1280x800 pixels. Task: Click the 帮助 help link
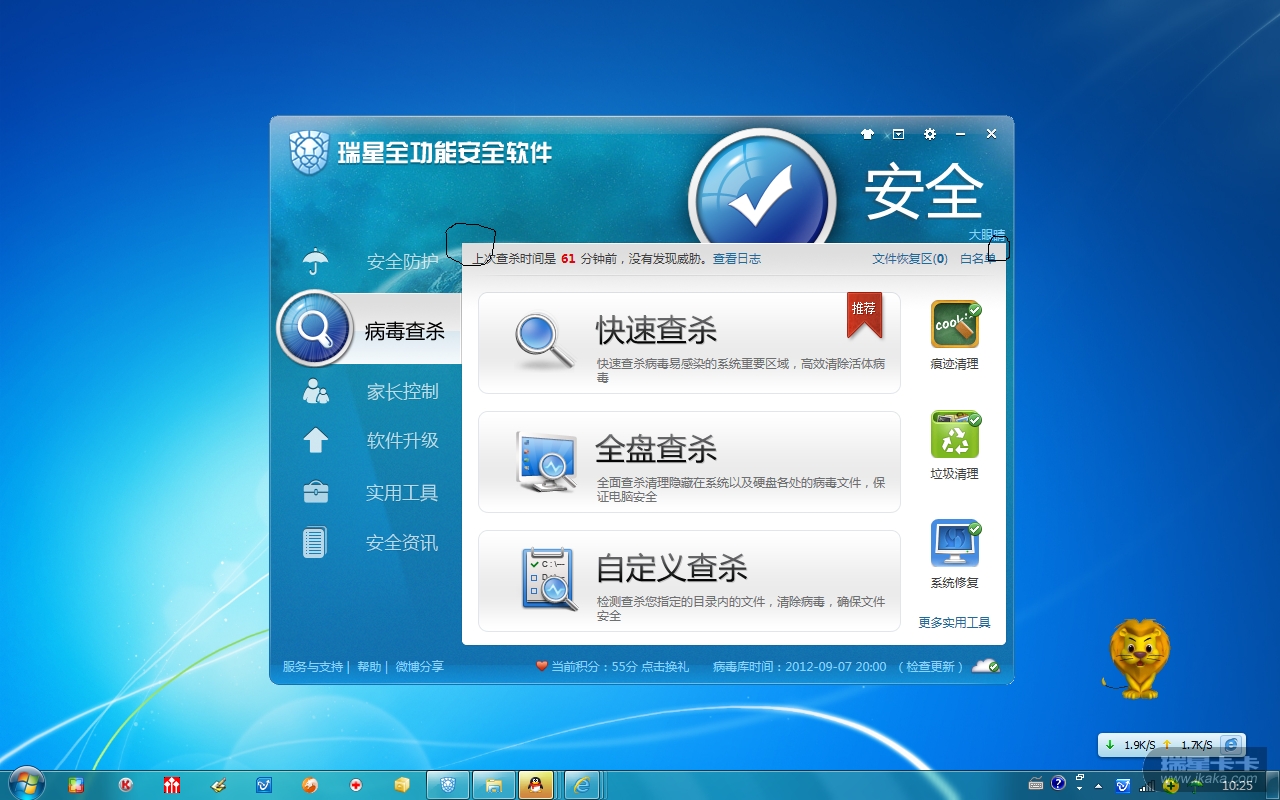[369, 667]
